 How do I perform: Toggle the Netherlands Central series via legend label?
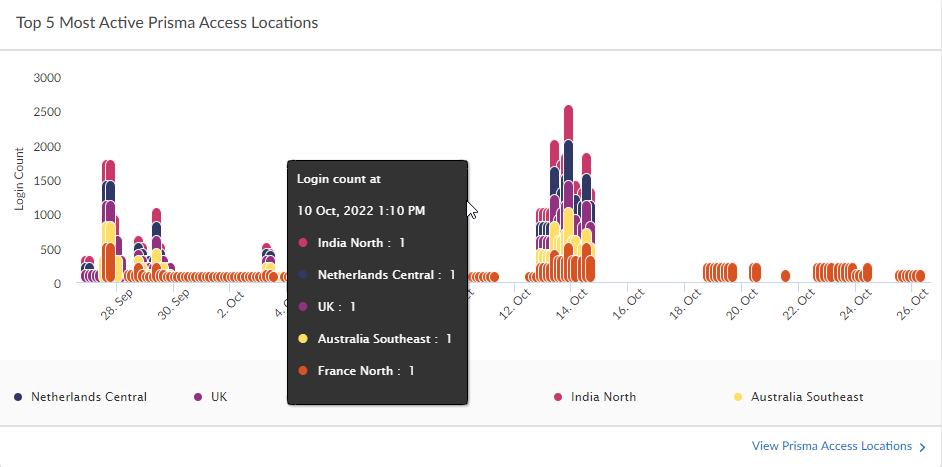(88, 397)
